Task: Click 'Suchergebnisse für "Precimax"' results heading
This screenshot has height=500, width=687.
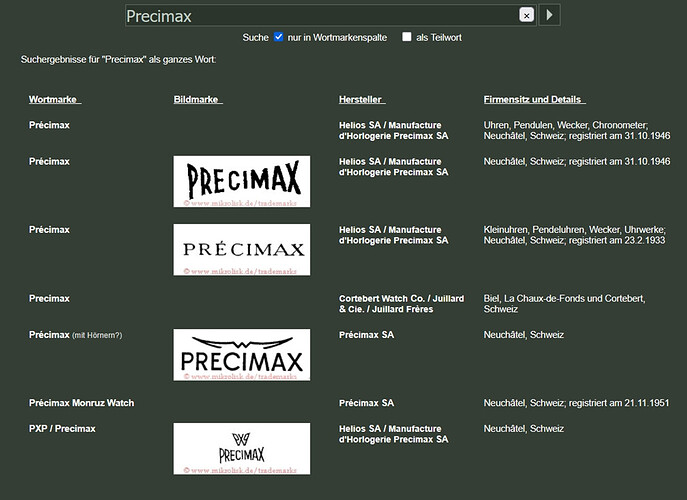Action: [118, 60]
